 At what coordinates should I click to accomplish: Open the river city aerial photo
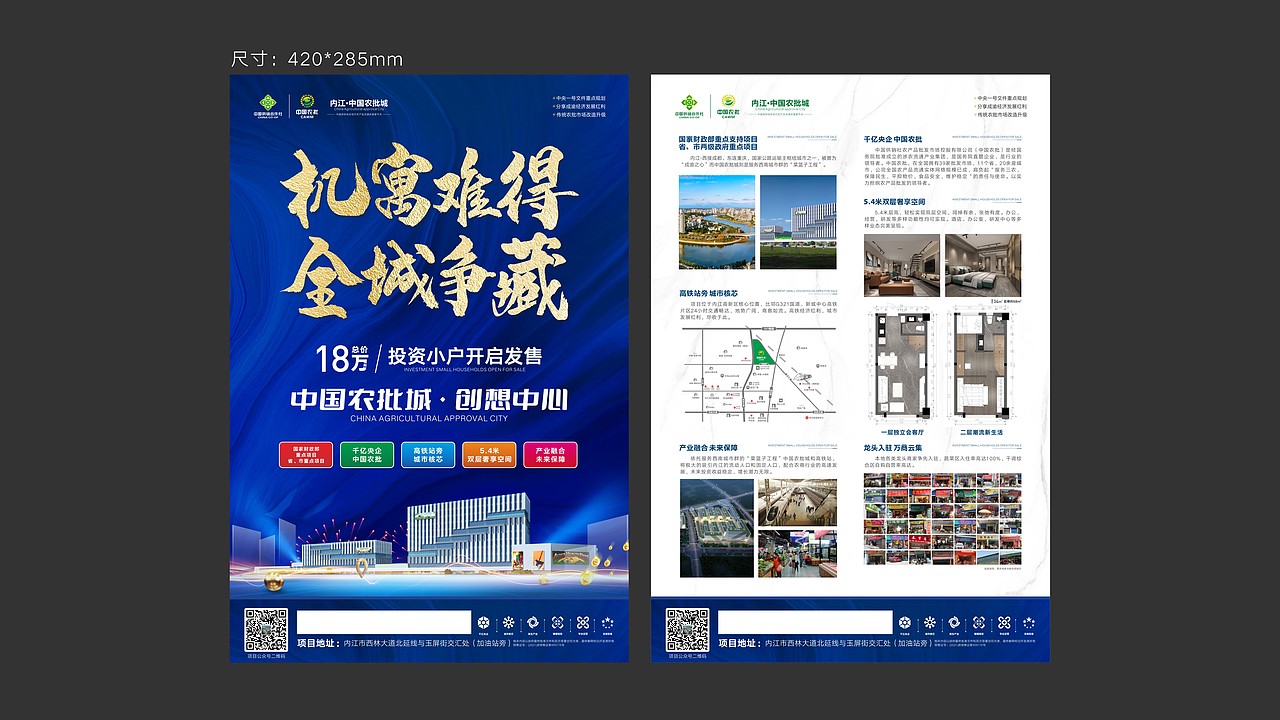716,222
